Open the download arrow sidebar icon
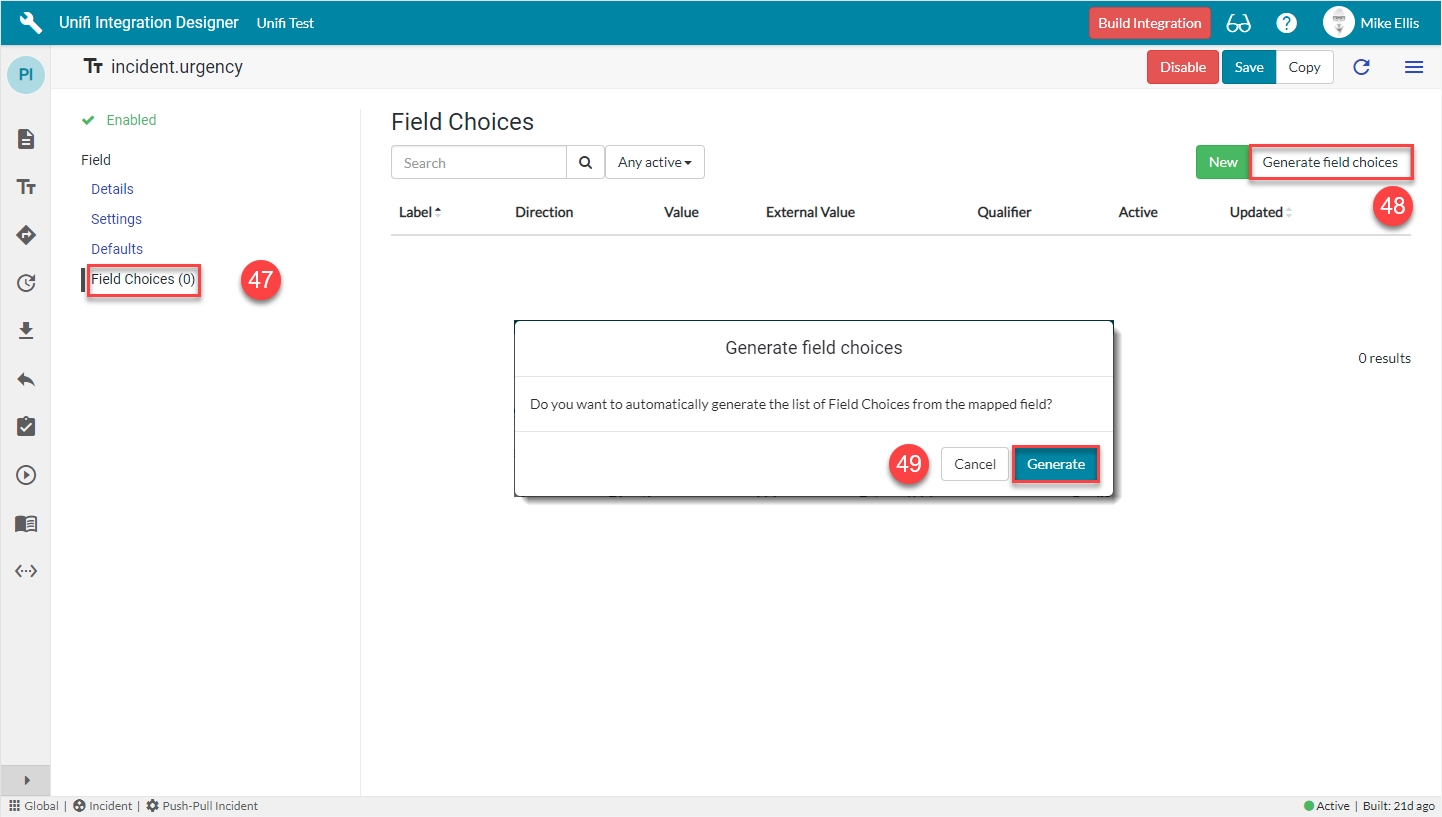Image resolution: width=1442 pixels, height=817 pixels. [26, 331]
